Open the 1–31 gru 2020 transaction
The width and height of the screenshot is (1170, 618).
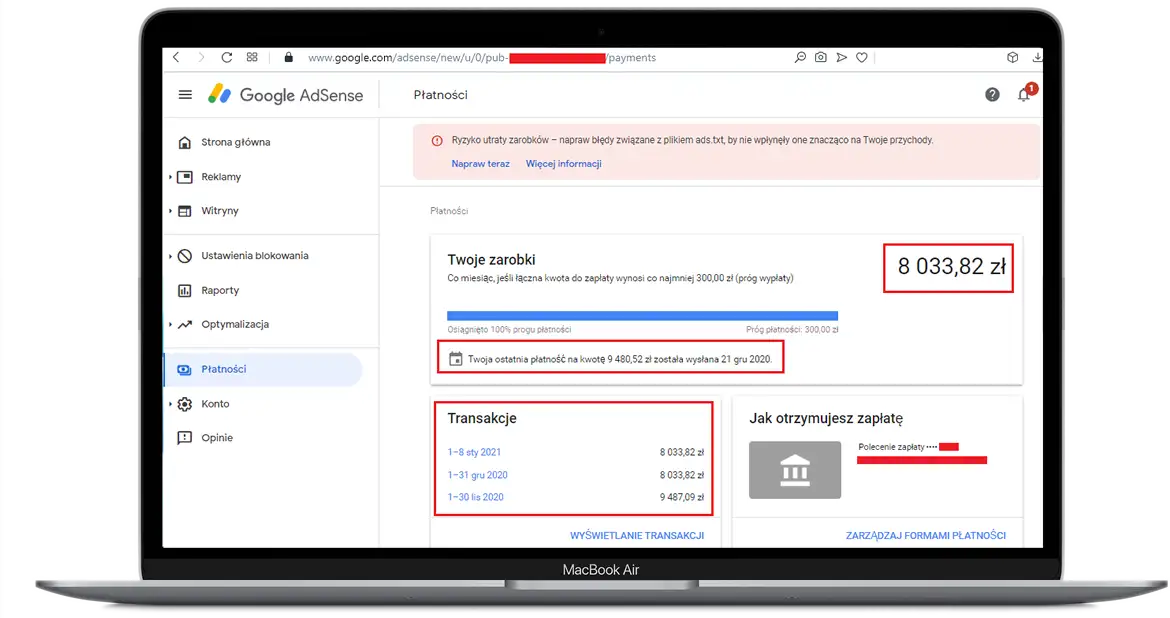click(478, 475)
